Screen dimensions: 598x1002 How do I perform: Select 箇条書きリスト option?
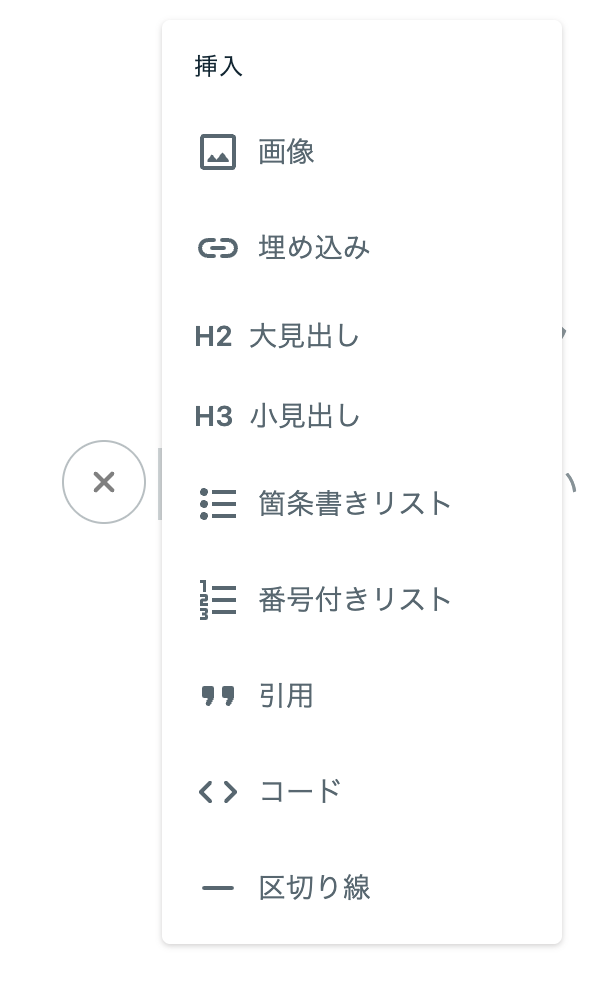coord(362,504)
